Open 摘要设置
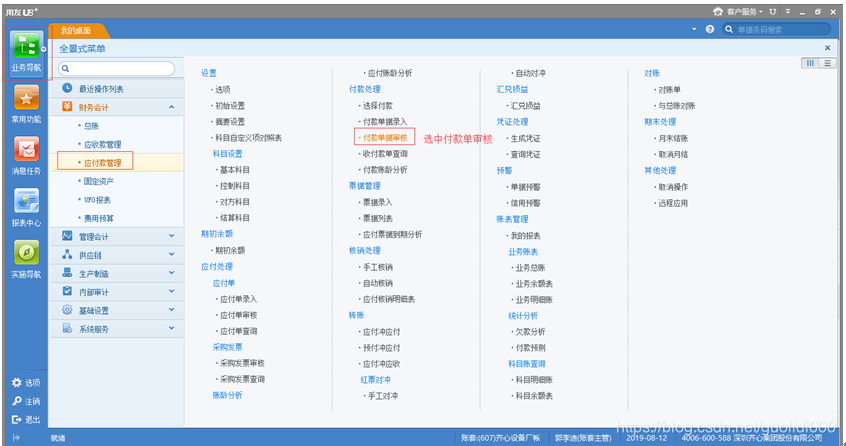The image size is (846, 446). pos(229,121)
